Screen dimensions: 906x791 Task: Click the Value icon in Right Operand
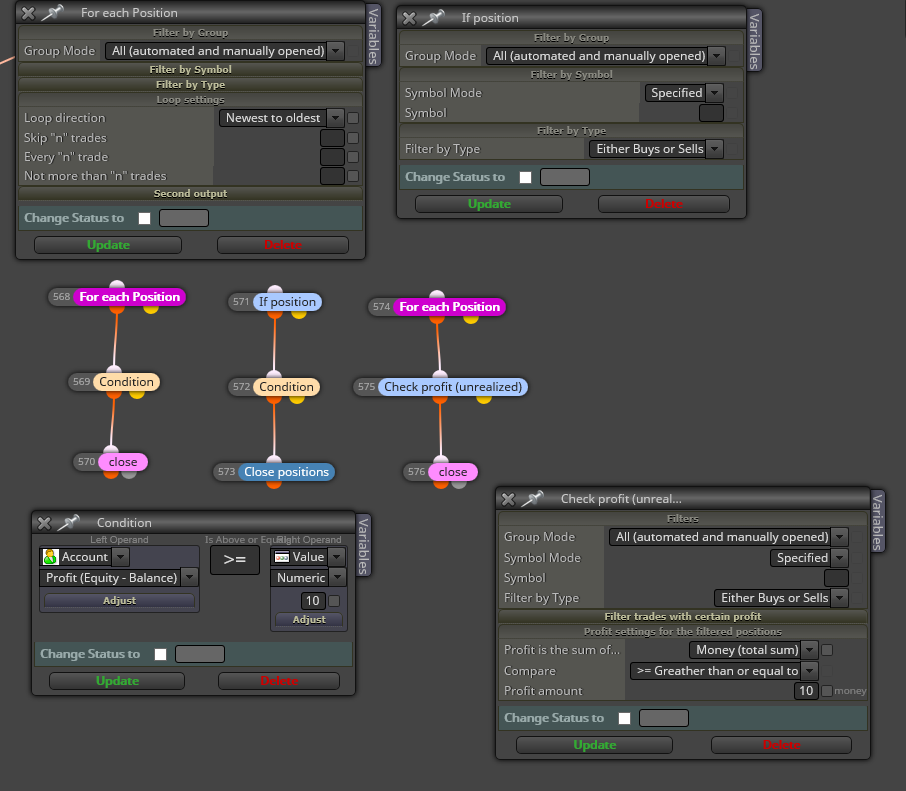point(282,557)
